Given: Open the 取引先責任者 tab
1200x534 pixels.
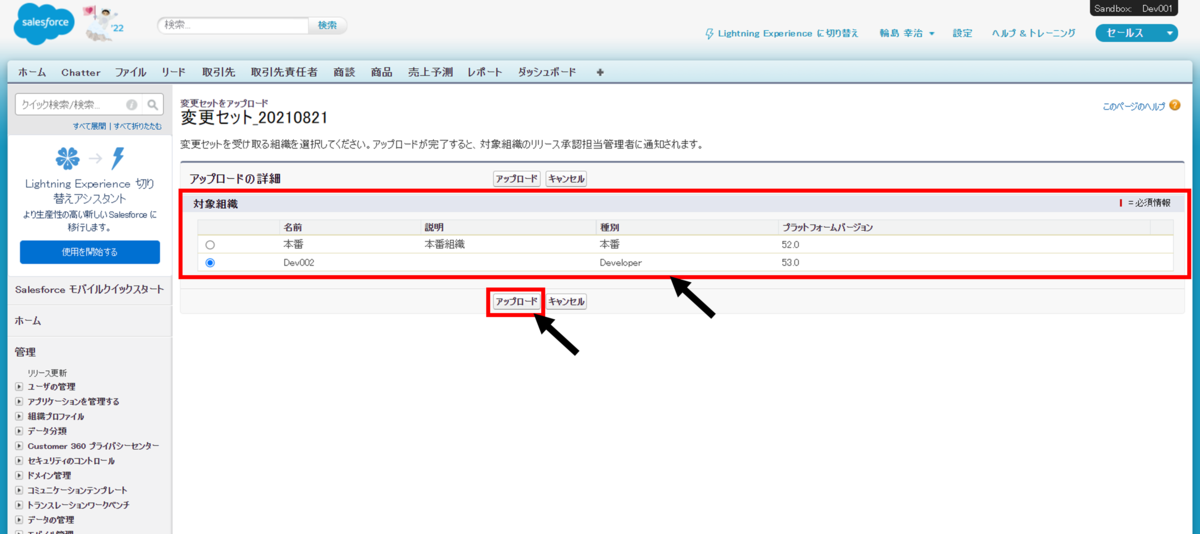Looking at the screenshot, I should [x=284, y=72].
